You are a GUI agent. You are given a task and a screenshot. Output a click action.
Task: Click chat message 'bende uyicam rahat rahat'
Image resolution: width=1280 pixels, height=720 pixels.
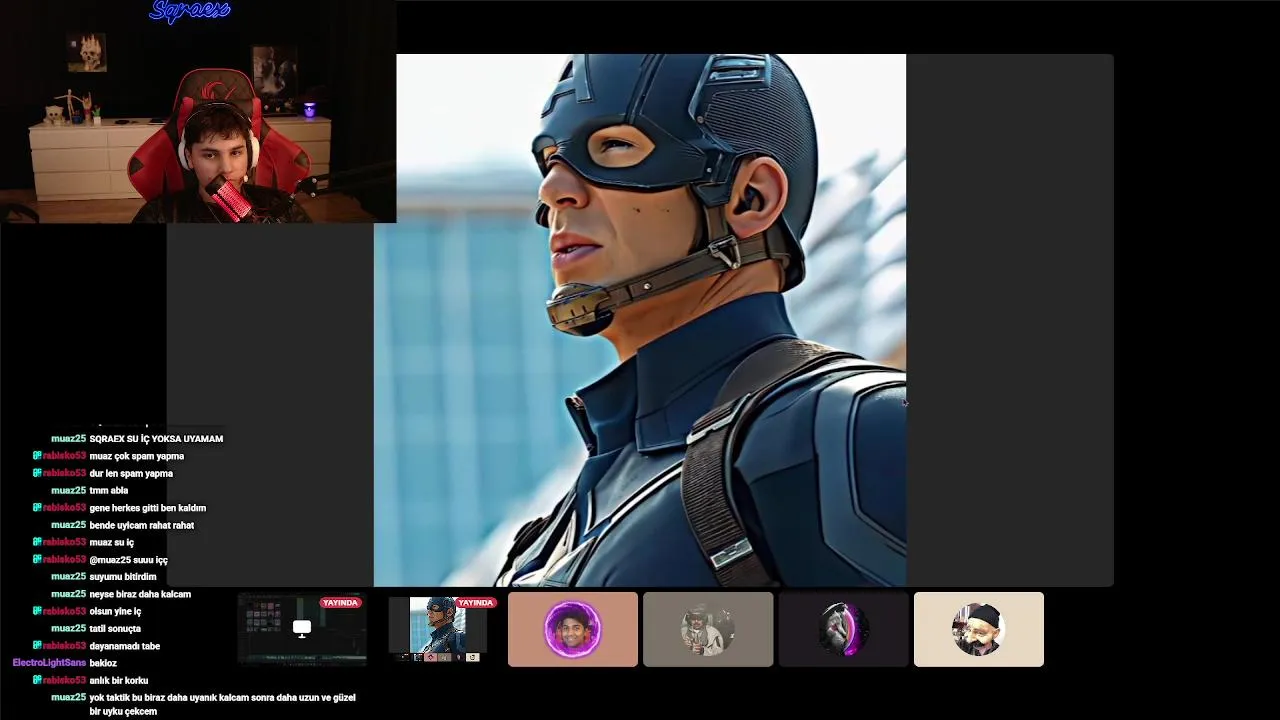142,525
